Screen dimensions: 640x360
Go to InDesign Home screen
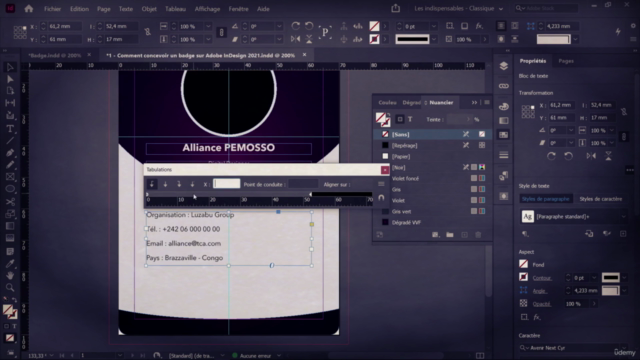pyautogui.click(x=29, y=9)
